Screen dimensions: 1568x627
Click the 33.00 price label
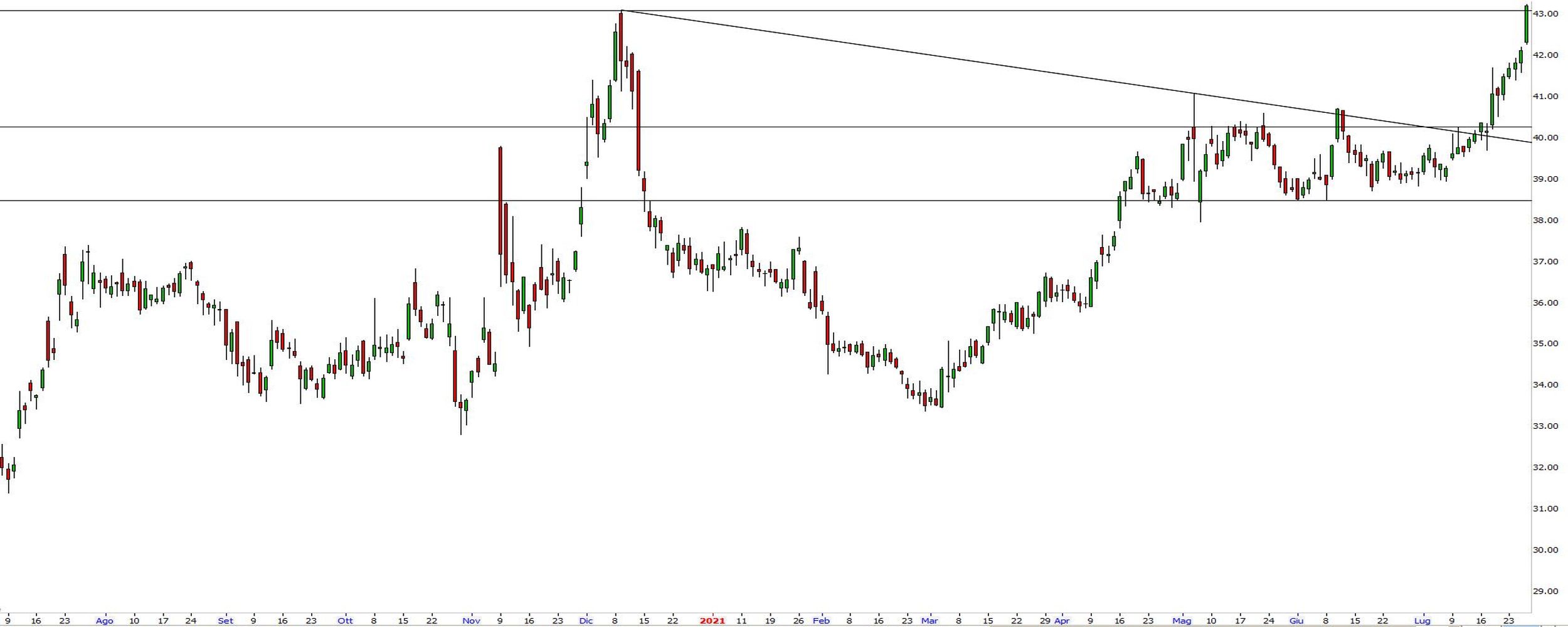tap(1545, 426)
